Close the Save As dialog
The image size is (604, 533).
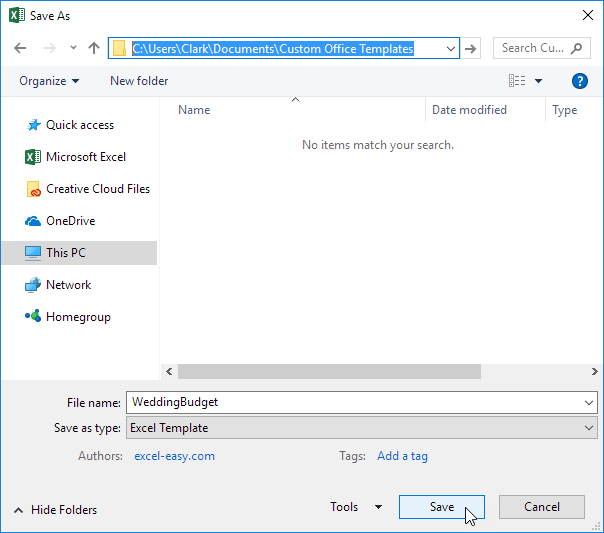click(x=588, y=15)
